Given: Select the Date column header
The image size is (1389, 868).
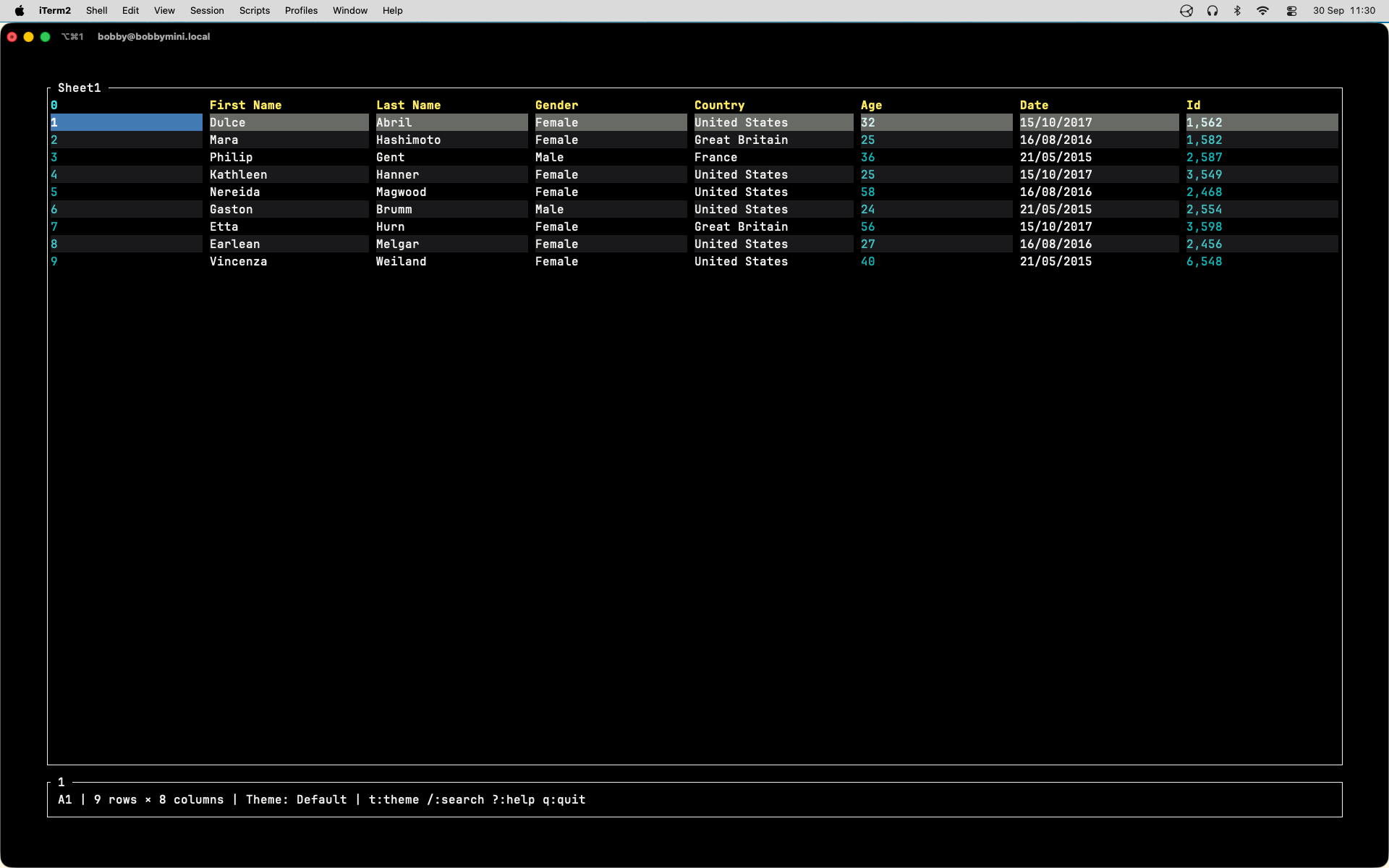Looking at the screenshot, I should 1035,106.
